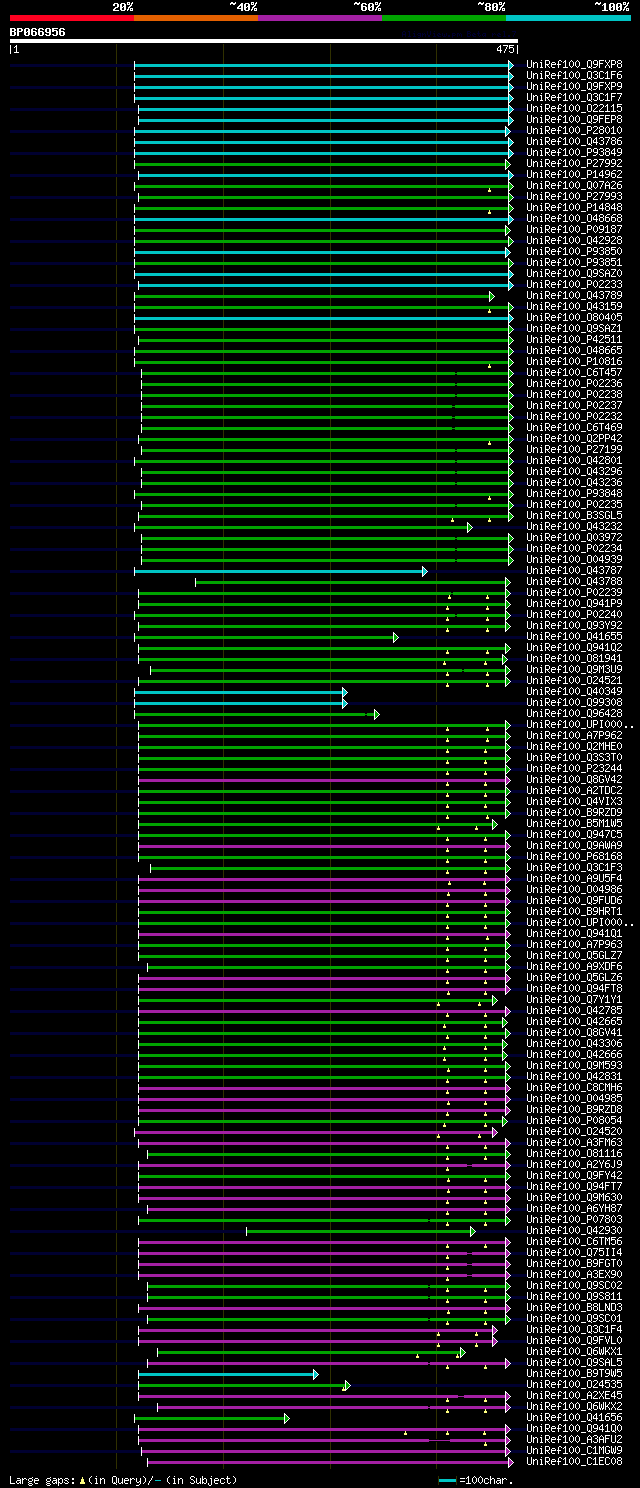640x1488 pixels.
Task: Click the query end position 475
Action: tap(505, 49)
